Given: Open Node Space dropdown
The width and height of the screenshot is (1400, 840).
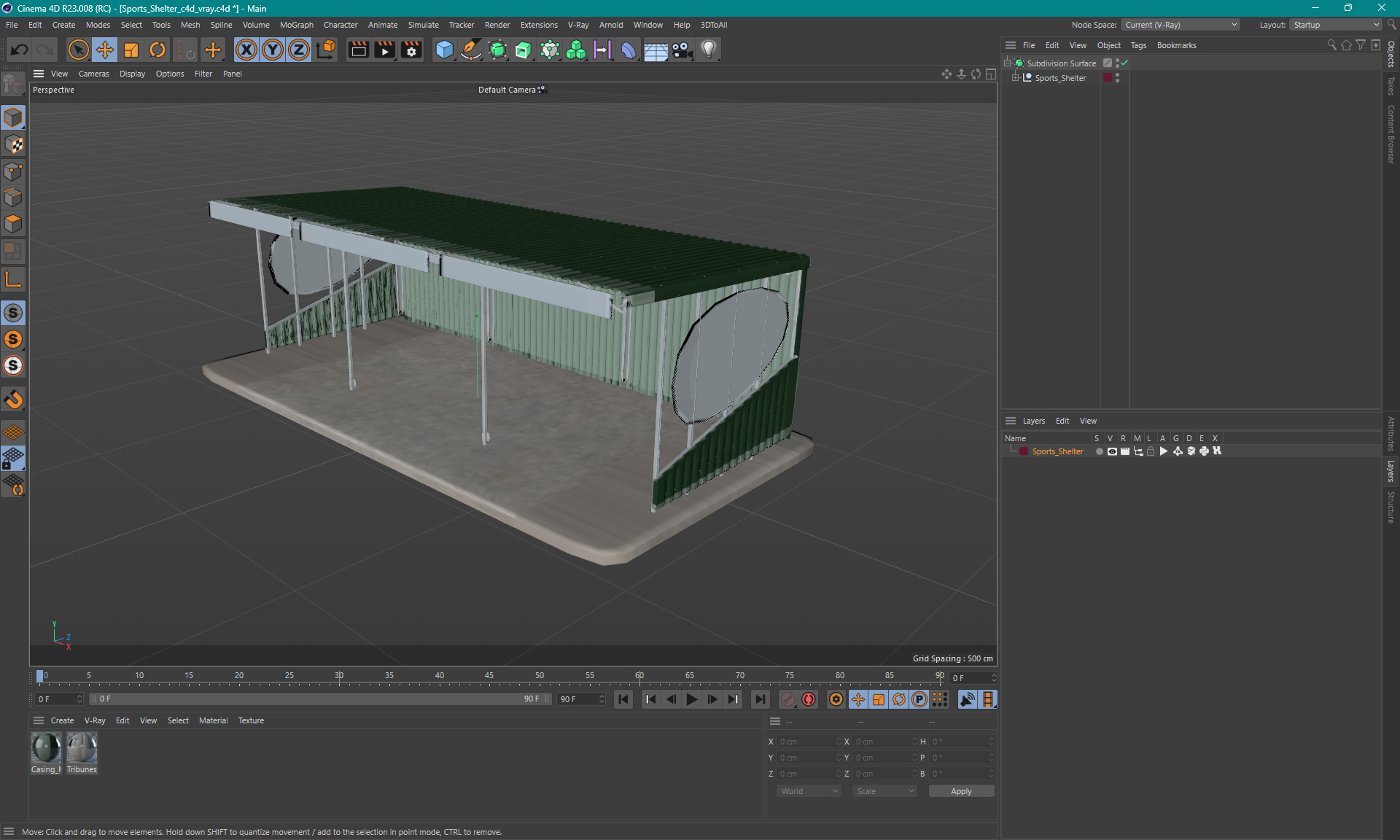Looking at the screenshot, I should (x=1181, y=25).
